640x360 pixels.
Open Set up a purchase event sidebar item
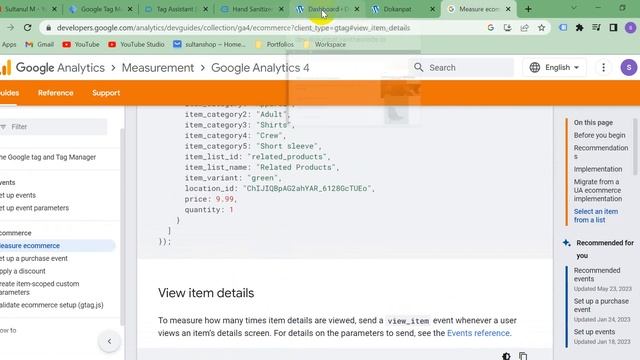coord(34,258)
